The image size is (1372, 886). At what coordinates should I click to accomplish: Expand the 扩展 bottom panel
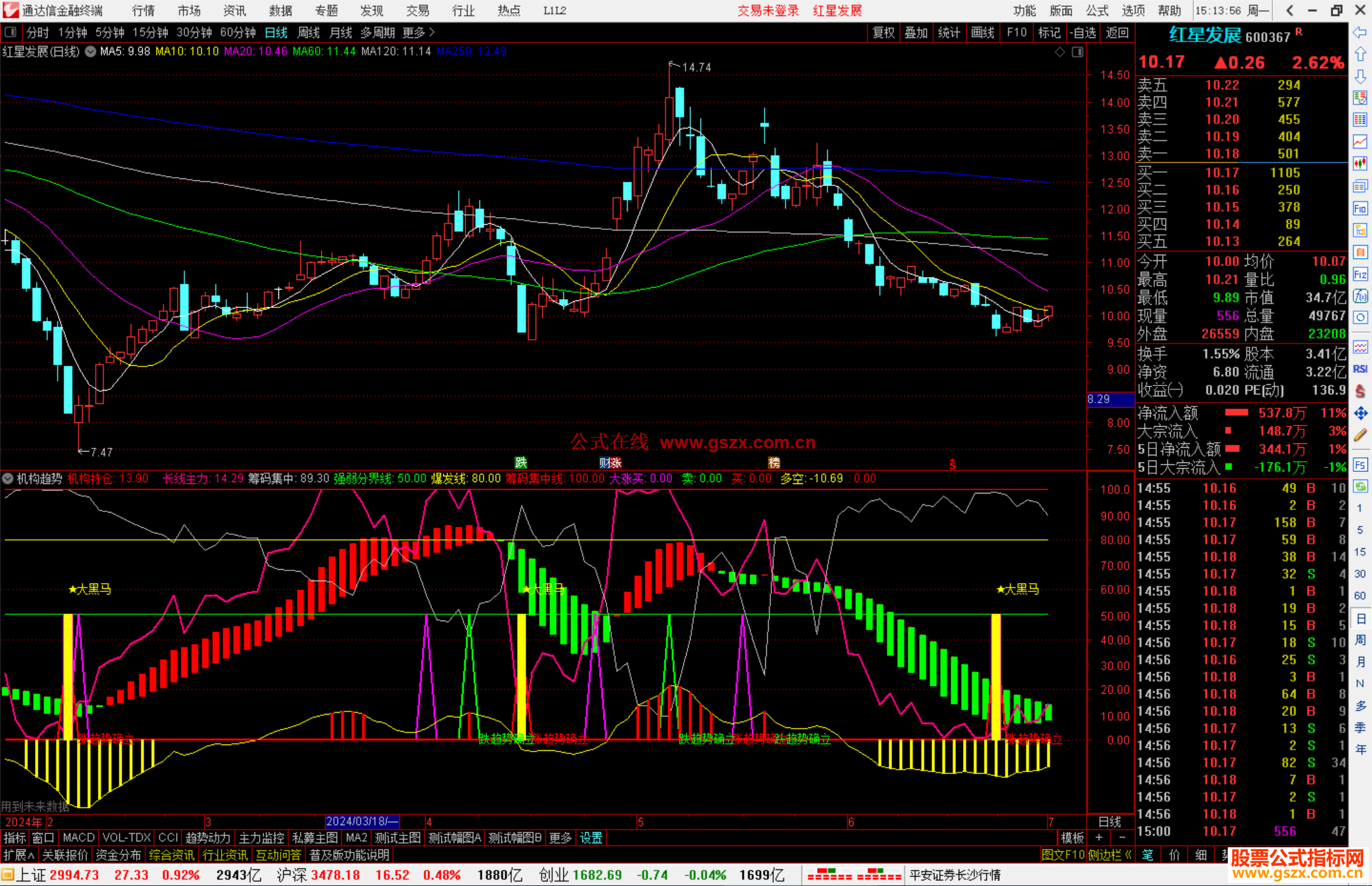[18, 855]
